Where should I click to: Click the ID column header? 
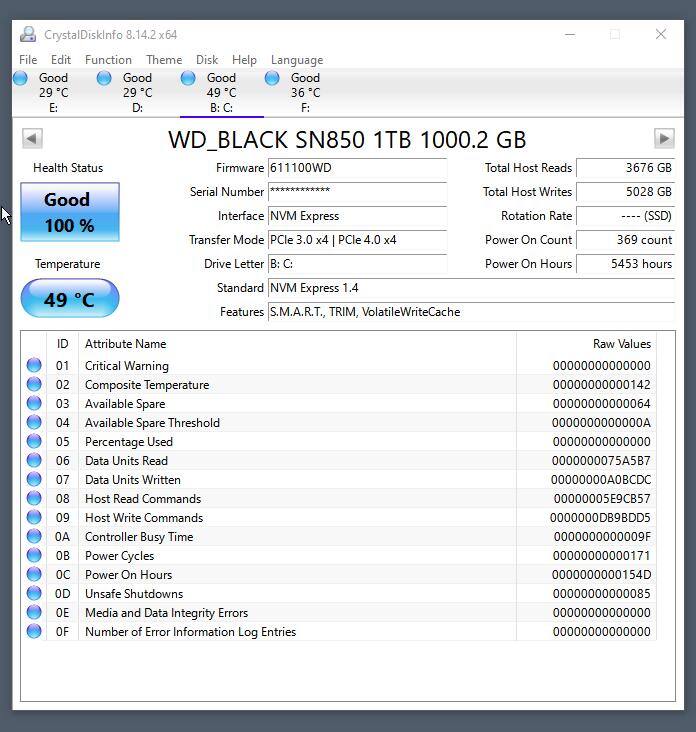coord(63,344)
